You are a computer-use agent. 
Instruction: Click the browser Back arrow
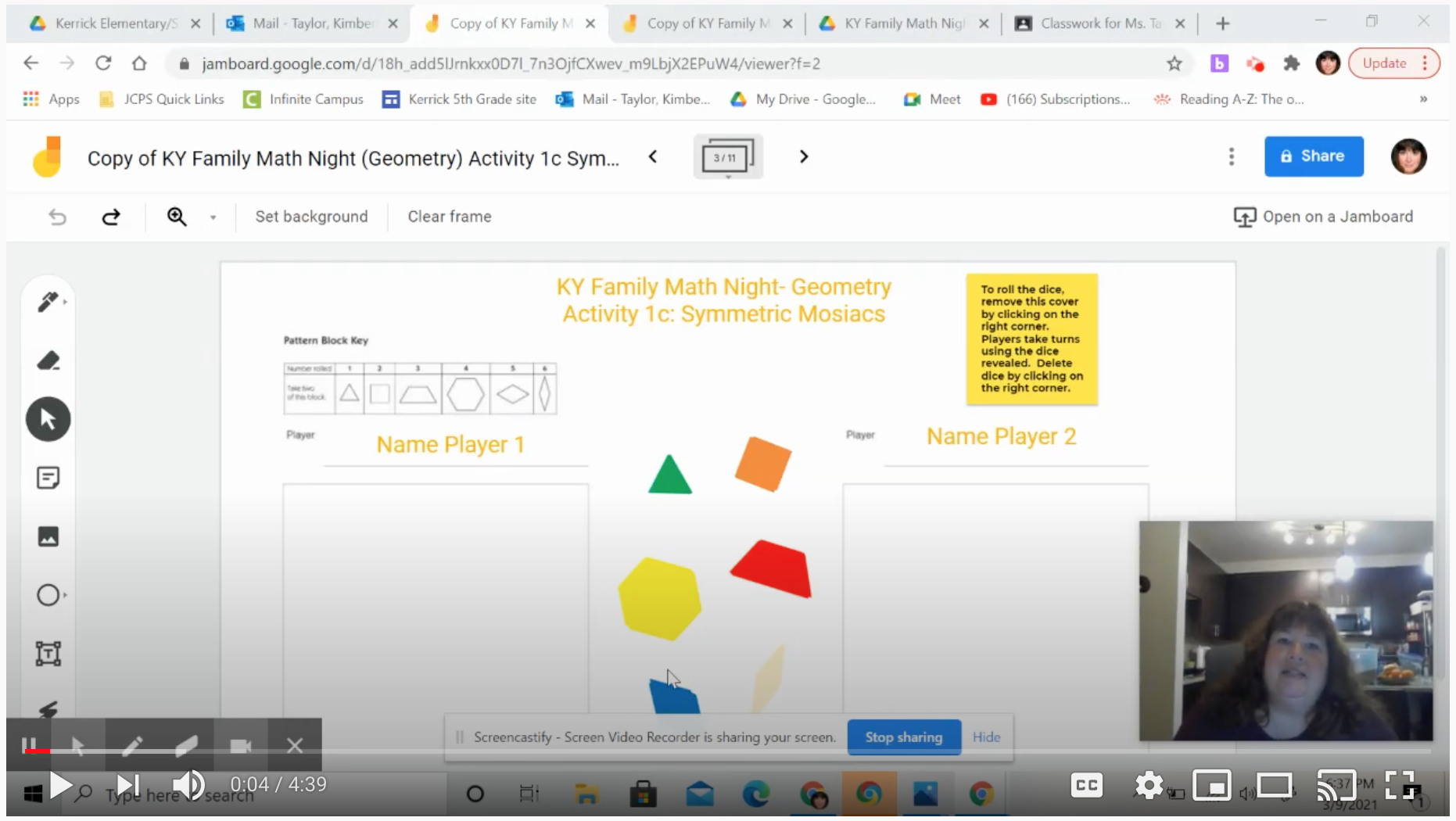[x=31, y=63]
